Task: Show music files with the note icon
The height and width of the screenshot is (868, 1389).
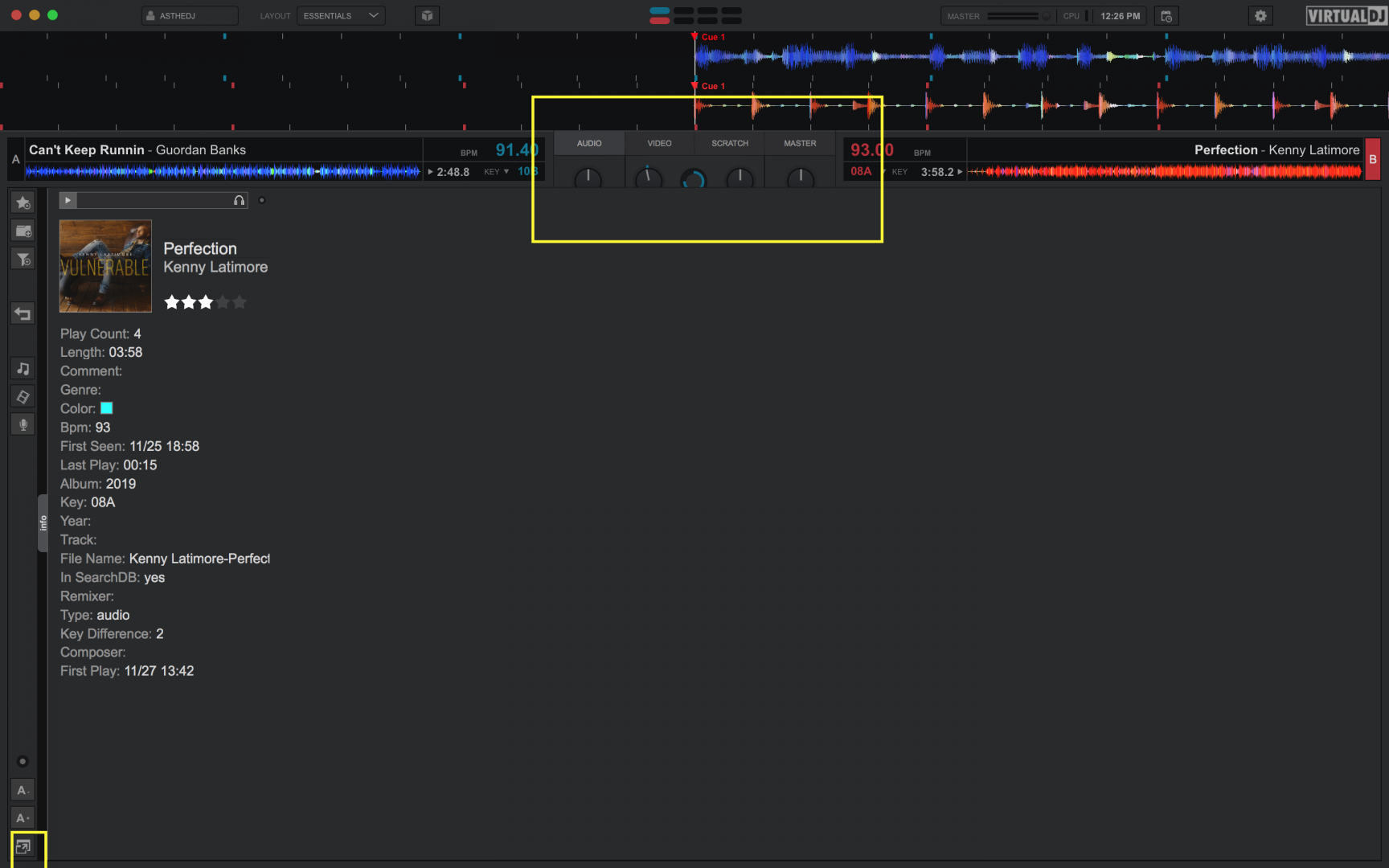Action: point(23,369)
